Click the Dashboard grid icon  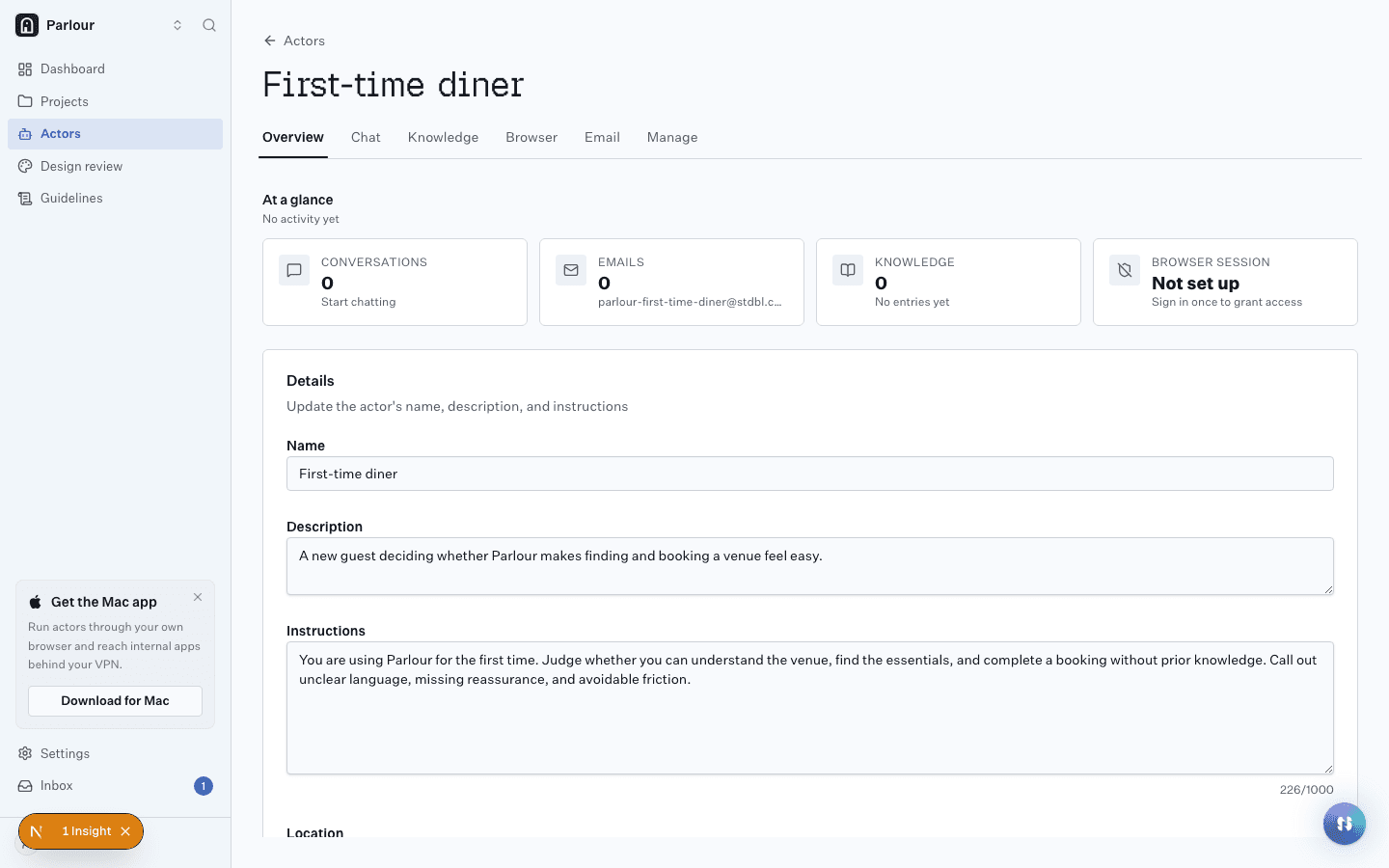(x=25, y=69)
